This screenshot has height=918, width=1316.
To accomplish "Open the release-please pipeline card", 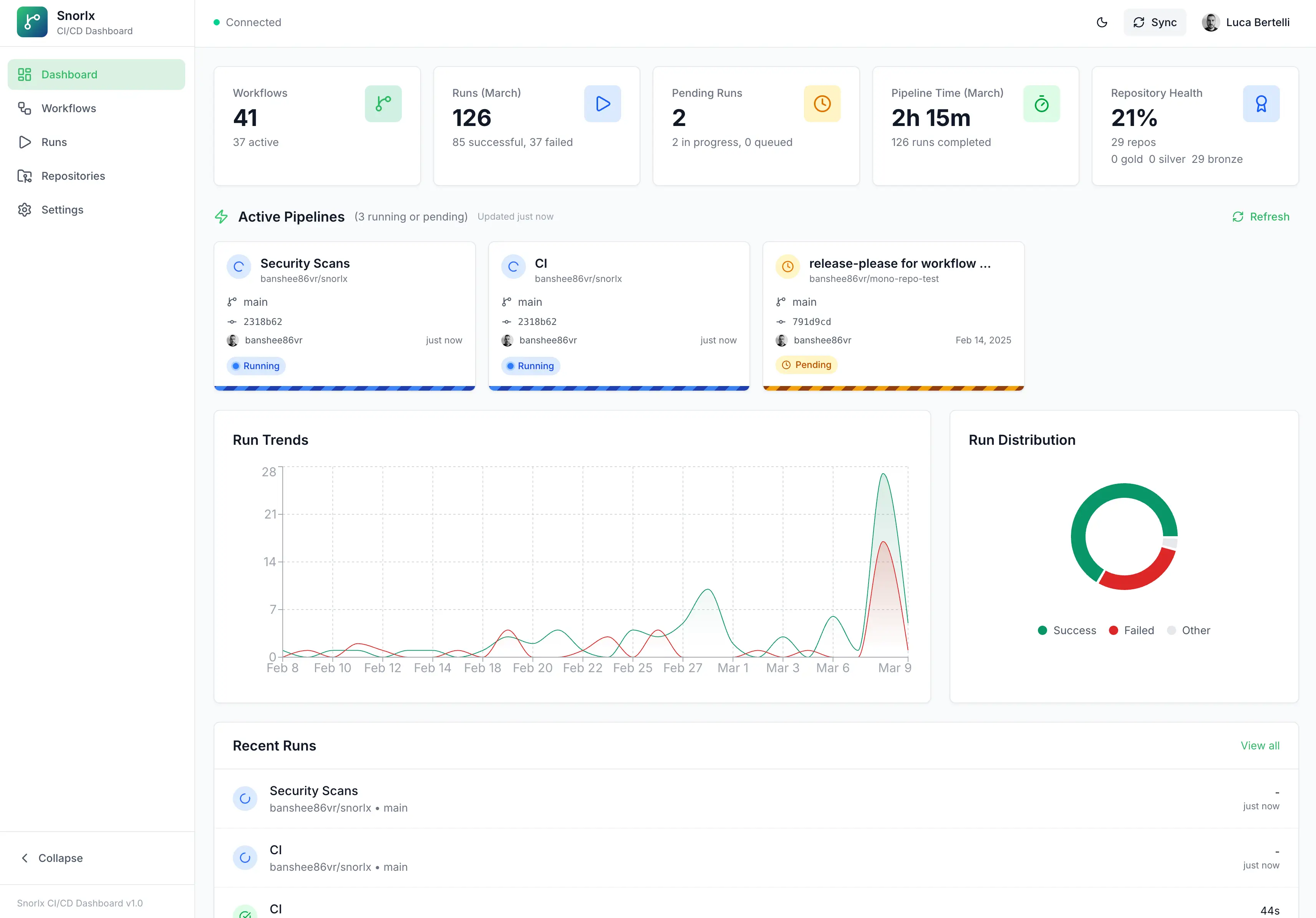I will tap(893, 316).
